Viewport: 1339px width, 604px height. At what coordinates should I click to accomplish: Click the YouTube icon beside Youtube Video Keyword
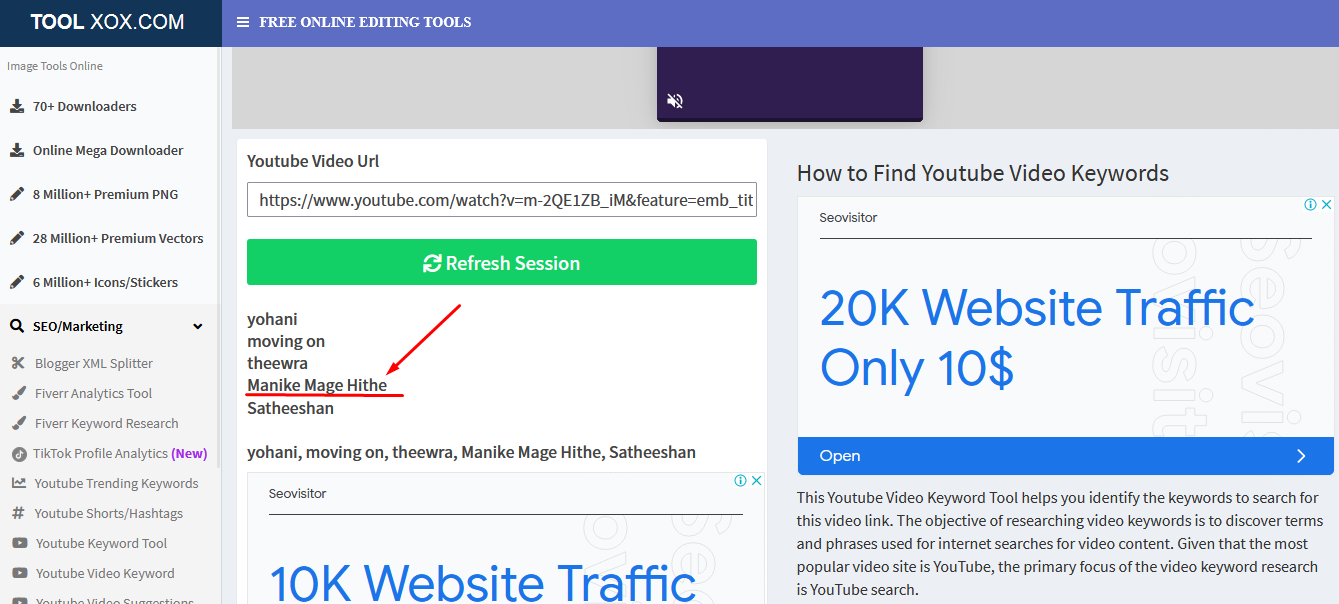19,573
